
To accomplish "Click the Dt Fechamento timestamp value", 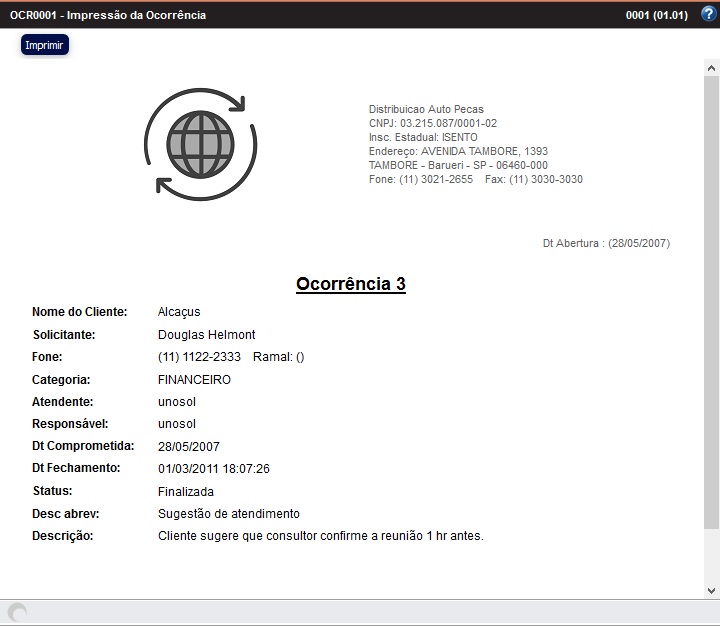I will 214,468.
